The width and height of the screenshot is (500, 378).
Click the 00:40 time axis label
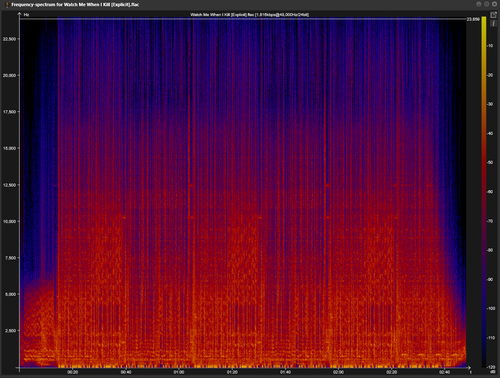pos(126,372)
